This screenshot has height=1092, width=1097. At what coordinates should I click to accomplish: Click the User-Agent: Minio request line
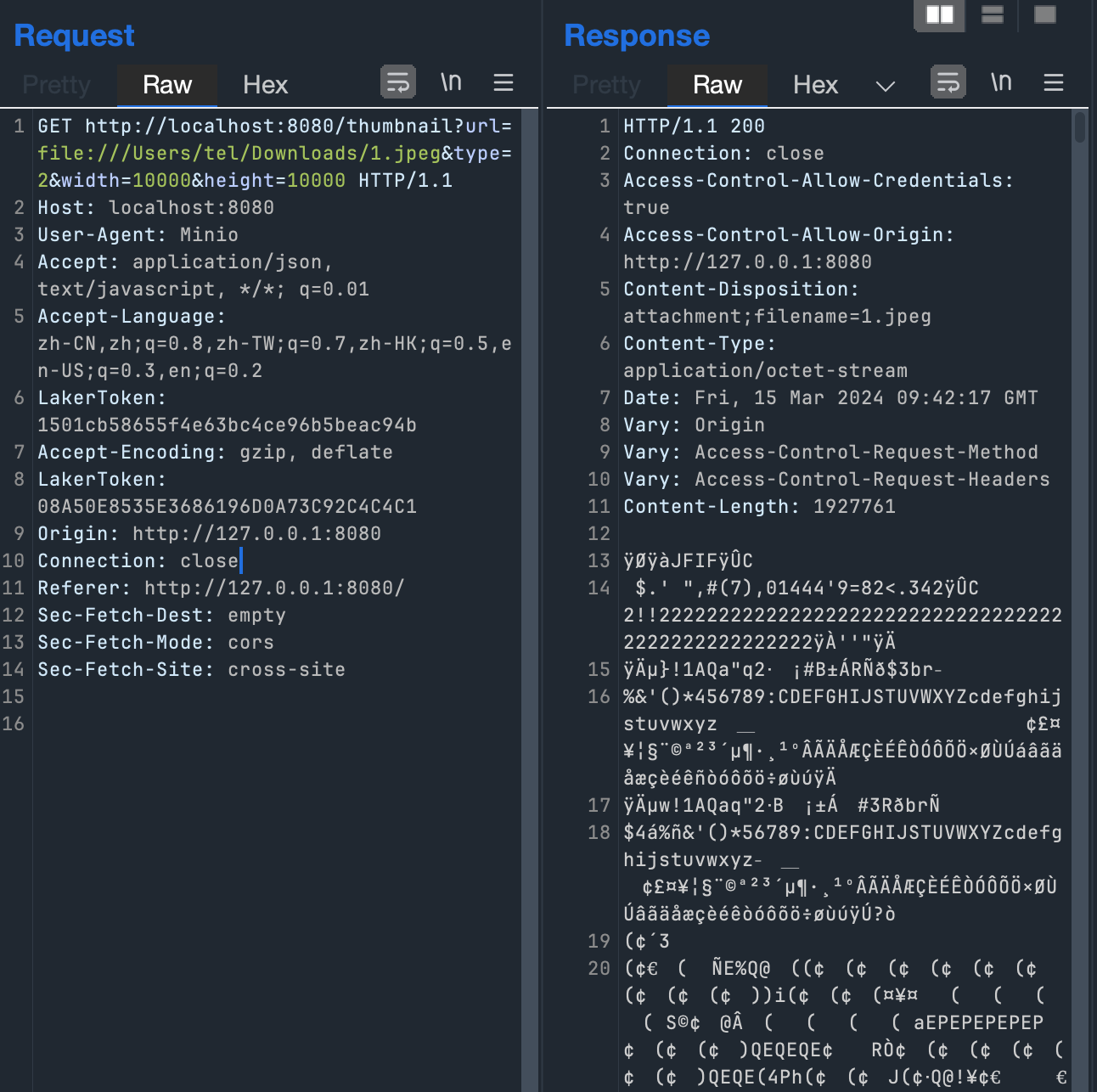click(138, 235)
